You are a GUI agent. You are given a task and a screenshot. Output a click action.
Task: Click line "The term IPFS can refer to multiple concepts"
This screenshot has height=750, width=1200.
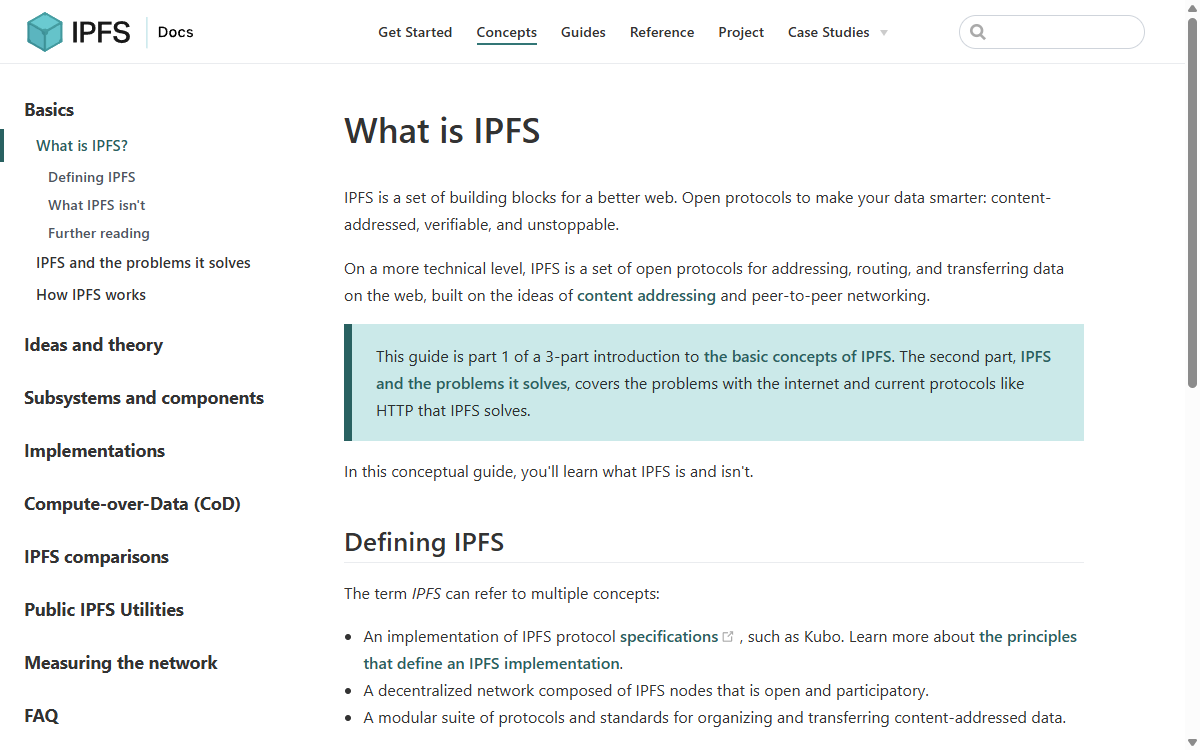(x=502, y=594)
